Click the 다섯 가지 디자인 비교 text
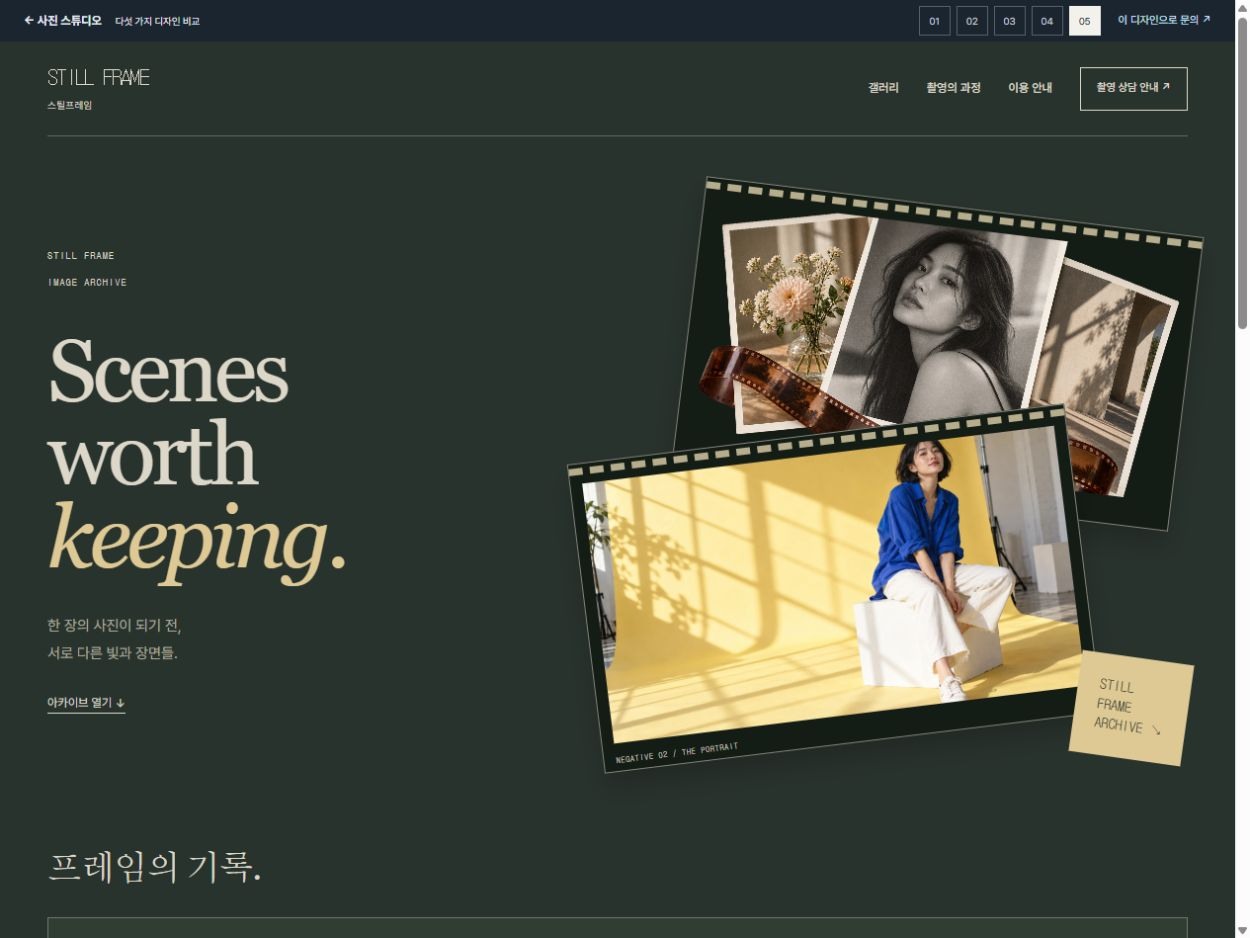This screenshot has width=1250, height=938. point(157,21)
